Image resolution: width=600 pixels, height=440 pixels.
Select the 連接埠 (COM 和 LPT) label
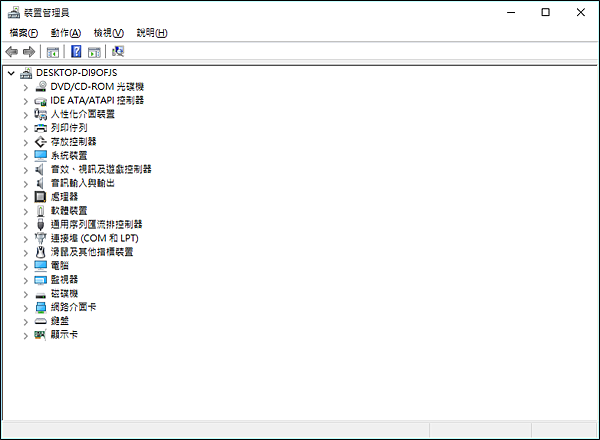(95, 238)
